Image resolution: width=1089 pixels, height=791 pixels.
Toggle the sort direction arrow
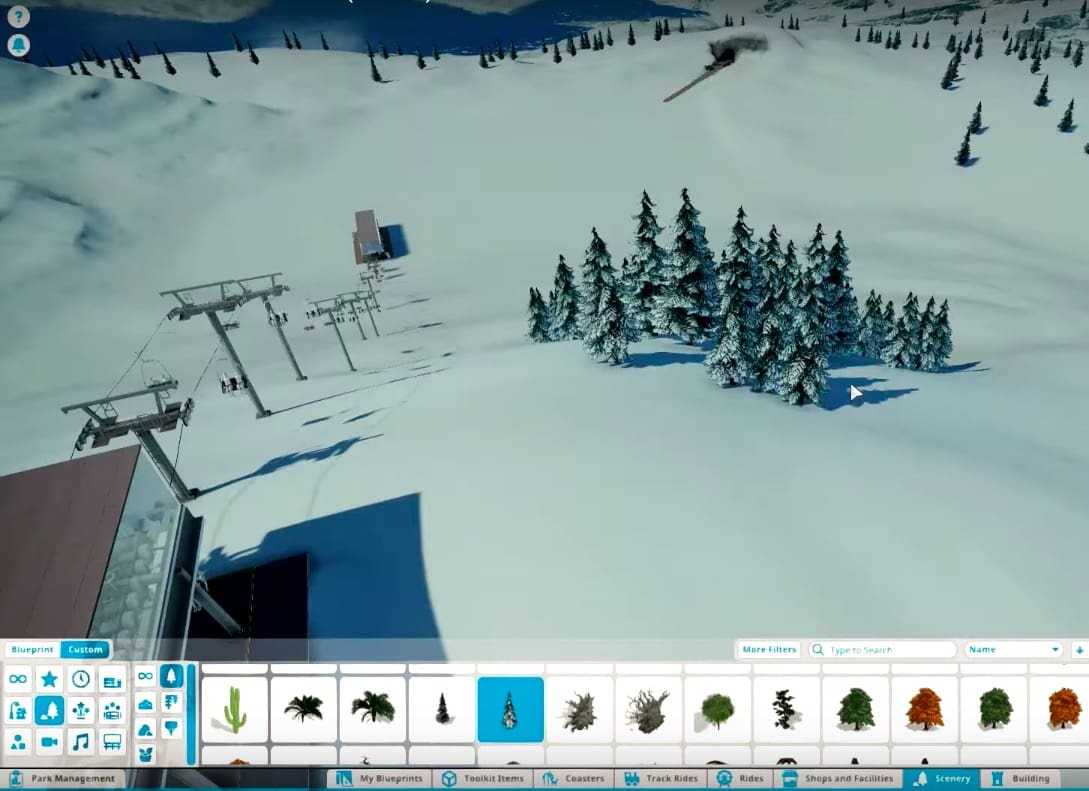point(1079,650)
